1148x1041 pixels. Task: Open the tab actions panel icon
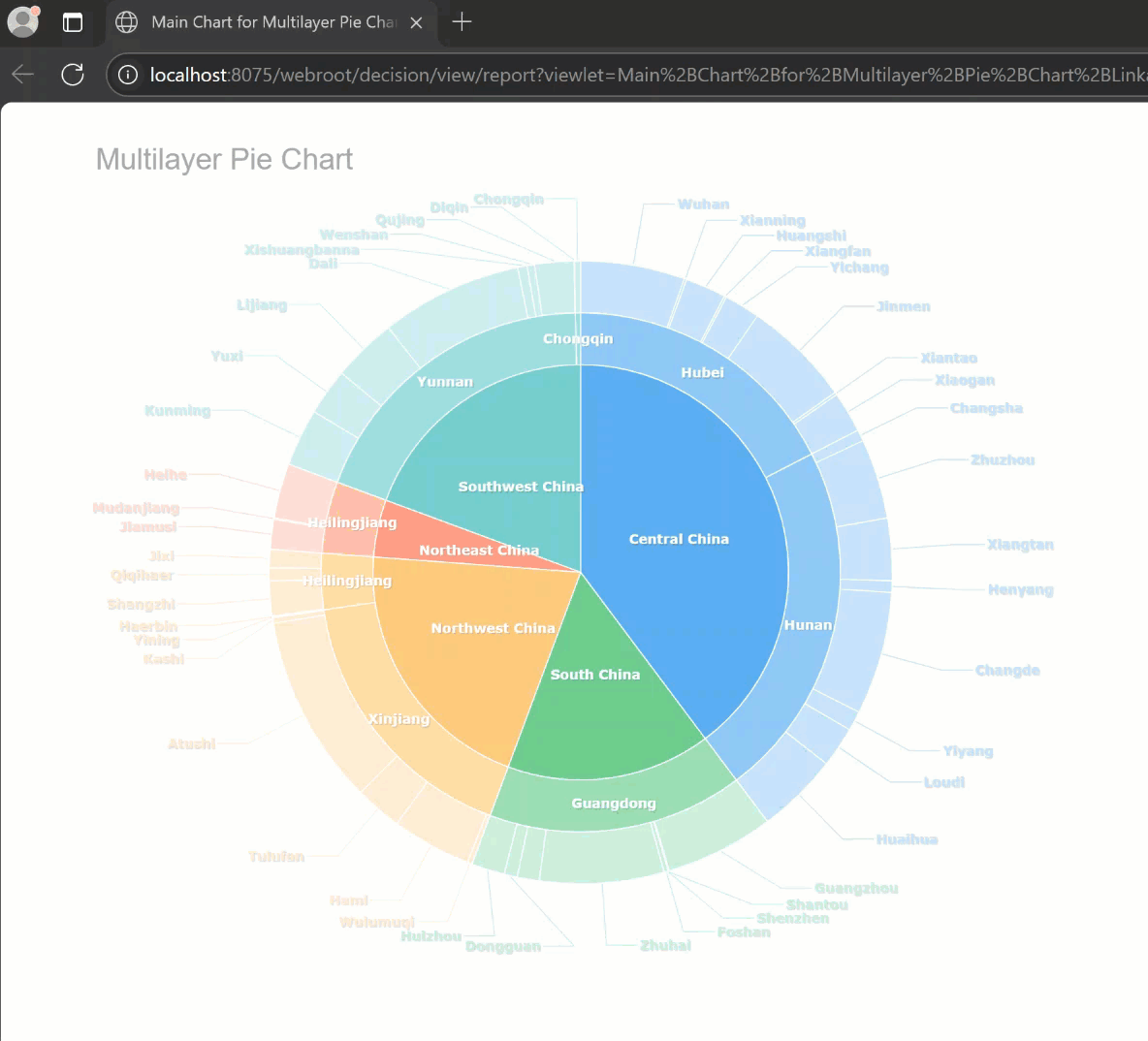coord(73,22)
